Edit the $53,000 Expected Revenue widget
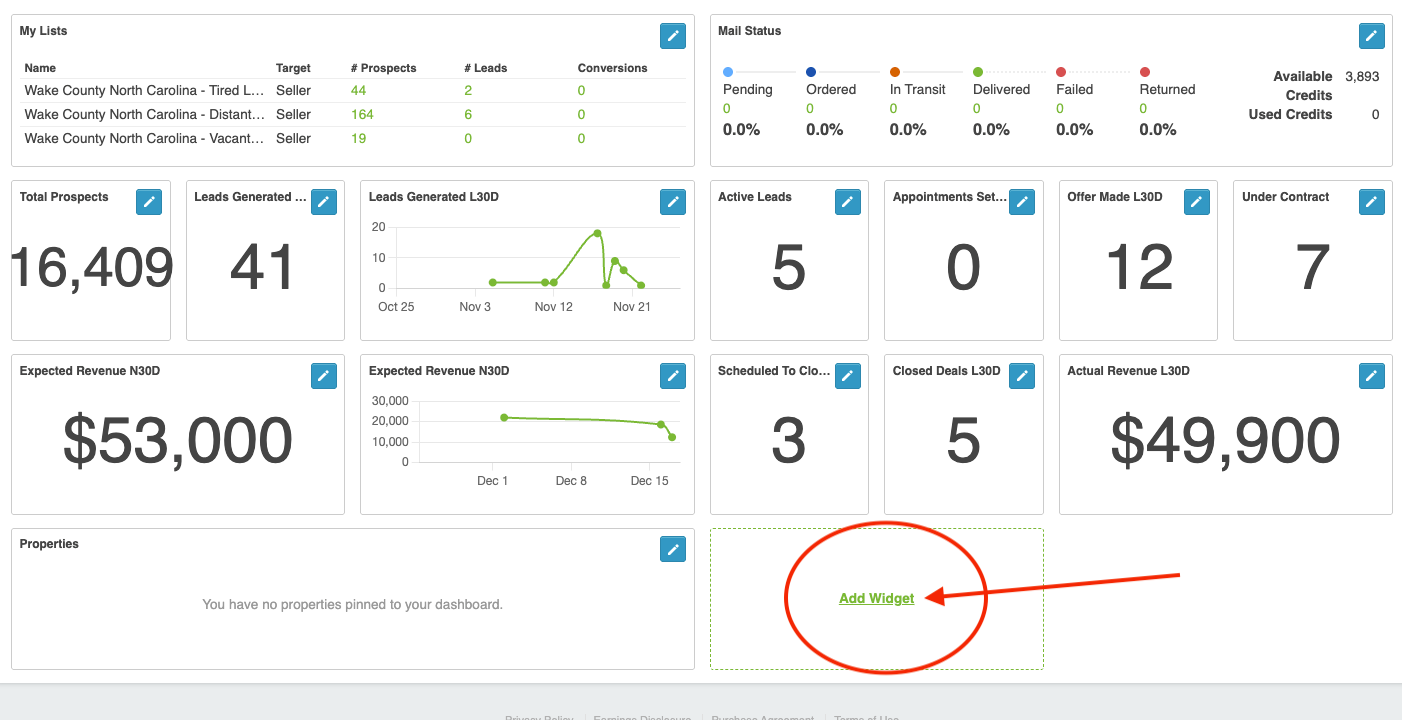1402x720 pixels. pyautogui.click(x=323, y=376)
